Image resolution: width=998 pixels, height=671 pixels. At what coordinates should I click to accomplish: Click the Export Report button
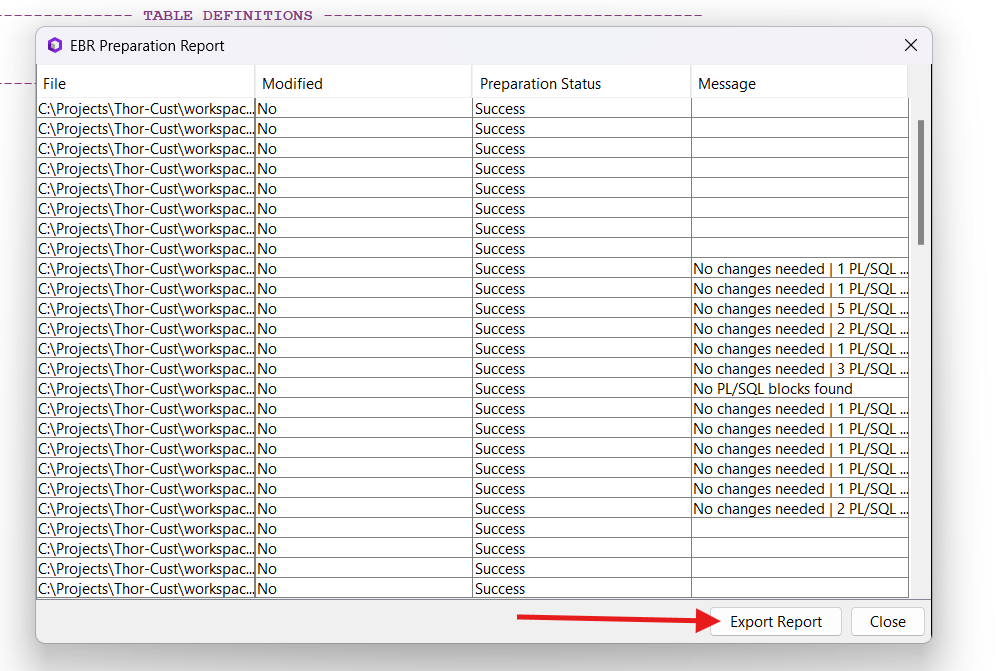click(x=775, y=621)
